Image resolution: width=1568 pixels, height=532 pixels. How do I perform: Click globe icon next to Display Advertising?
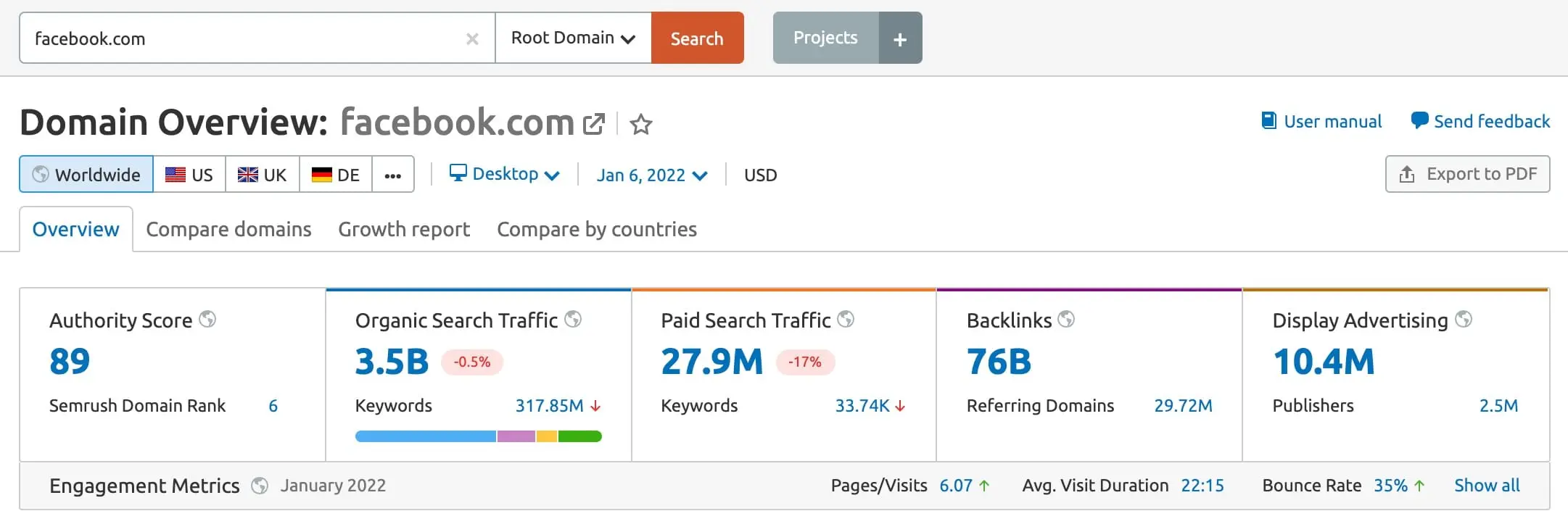1464,320
